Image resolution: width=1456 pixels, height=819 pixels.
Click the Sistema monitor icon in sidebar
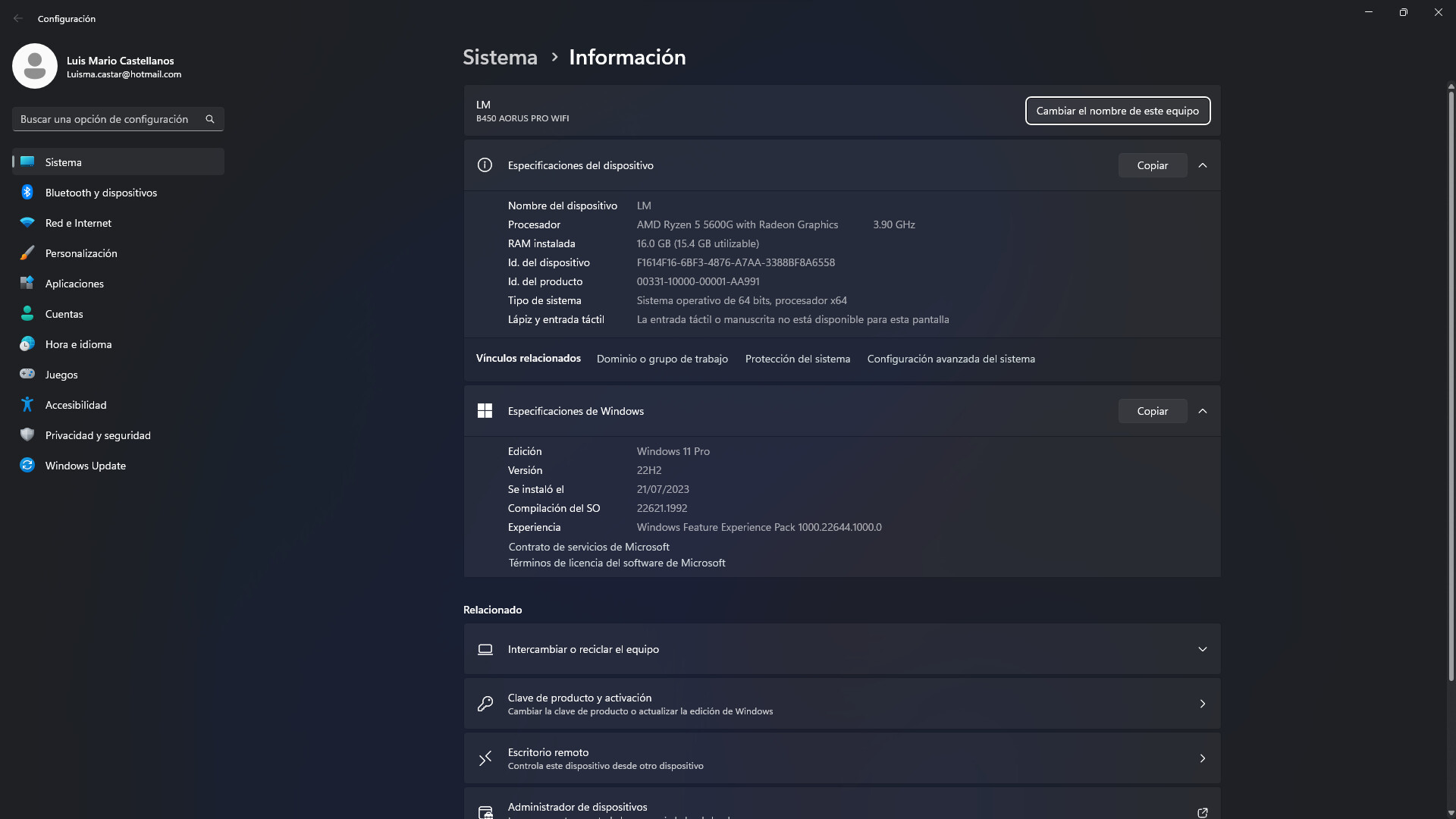(x=27, y=162)
